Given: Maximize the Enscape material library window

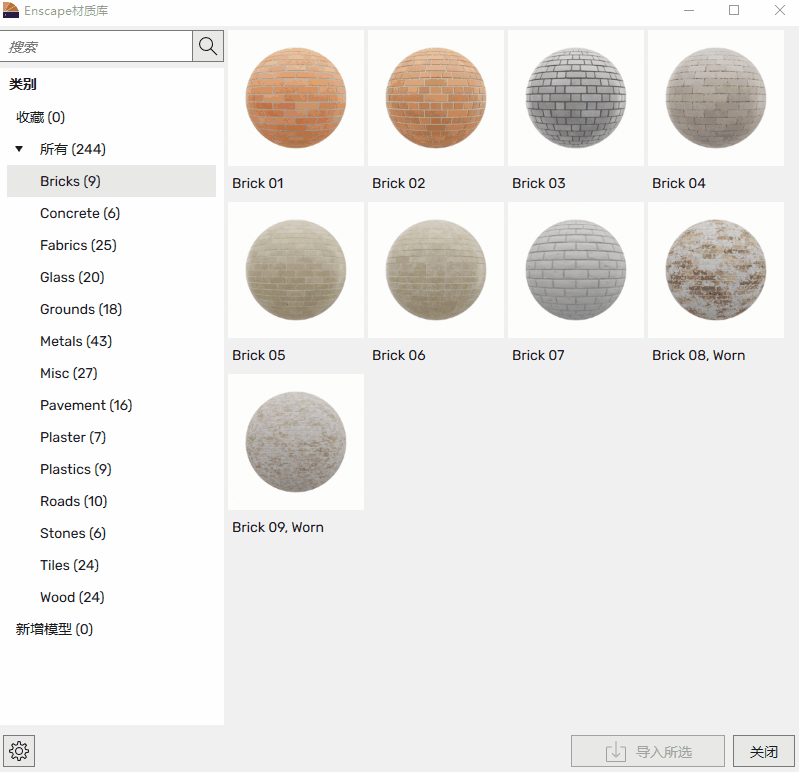Looking at the screenshot, I should [734, 10].
